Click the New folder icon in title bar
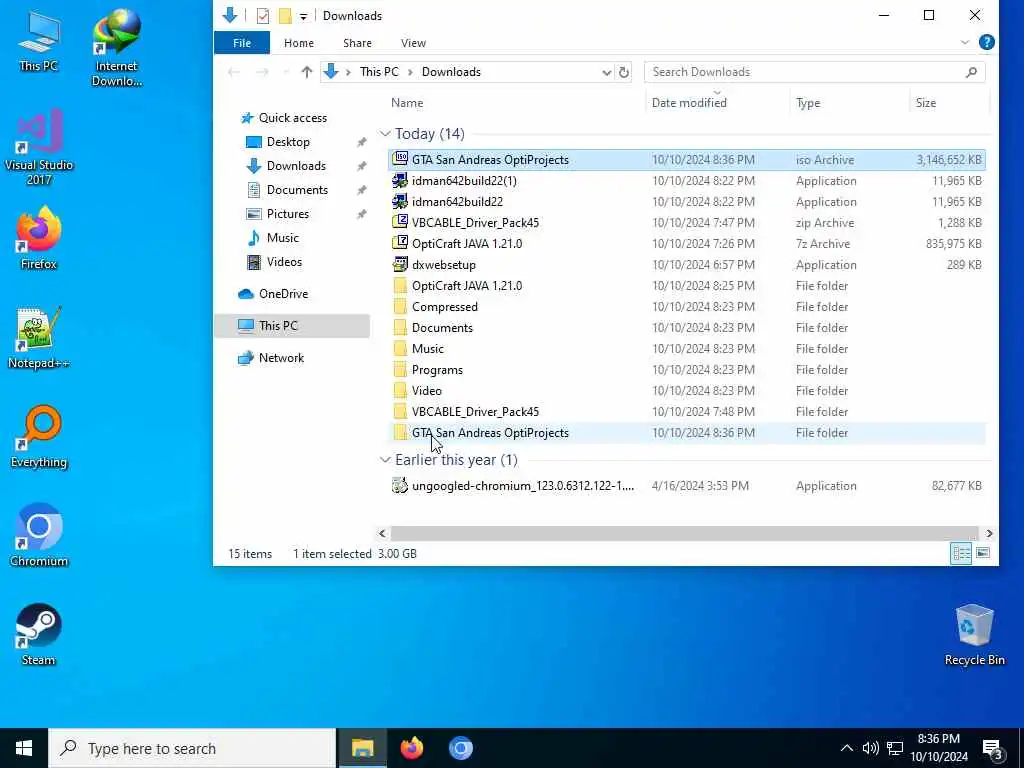The height and width of the screenshot is (768, 1024). [x=285, y=16]
